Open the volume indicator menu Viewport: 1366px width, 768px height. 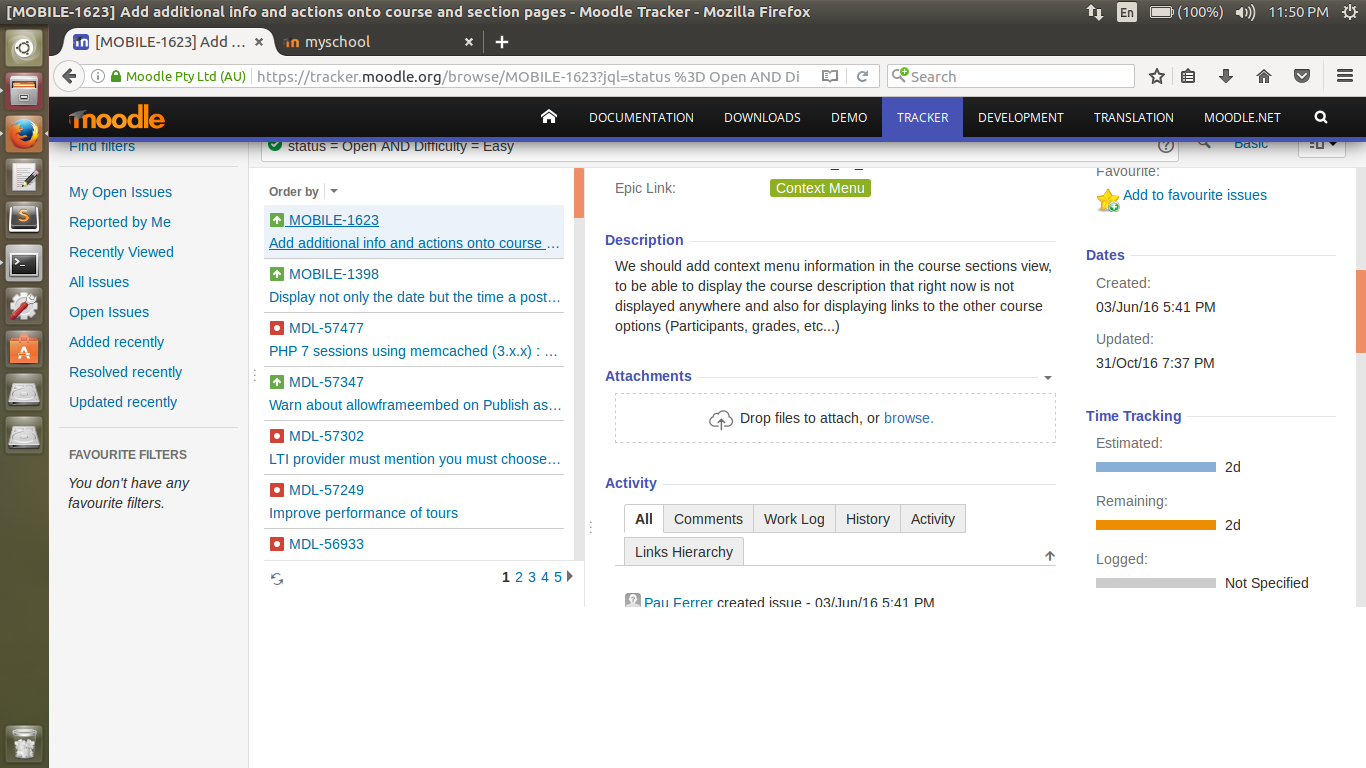(1245, 12)
